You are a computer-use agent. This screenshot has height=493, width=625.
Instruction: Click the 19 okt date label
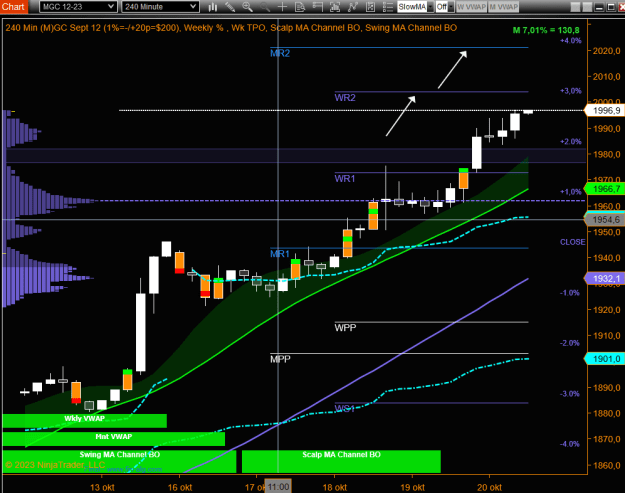(413, 487)
